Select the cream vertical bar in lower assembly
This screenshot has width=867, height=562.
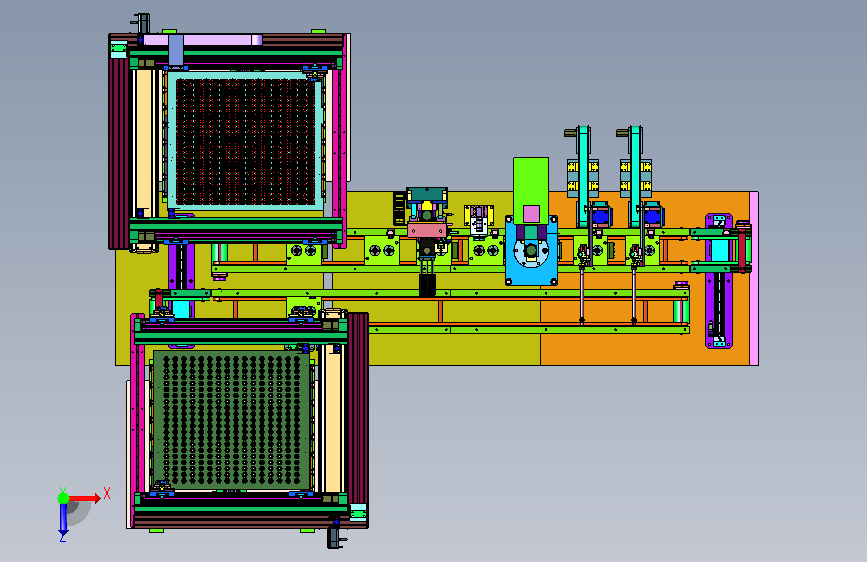332,418
